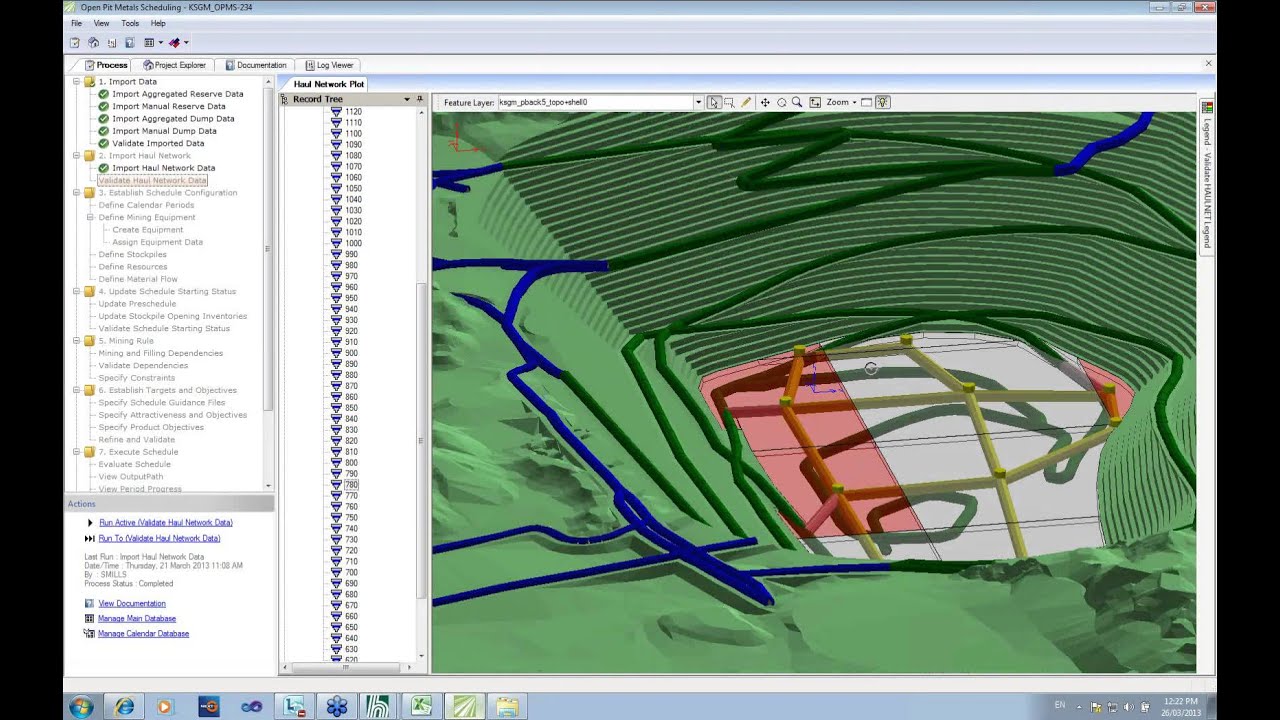This screenshot has height=720, width=1280.
Task: Pin the Record Tree panel
Action: click(420, 99)
